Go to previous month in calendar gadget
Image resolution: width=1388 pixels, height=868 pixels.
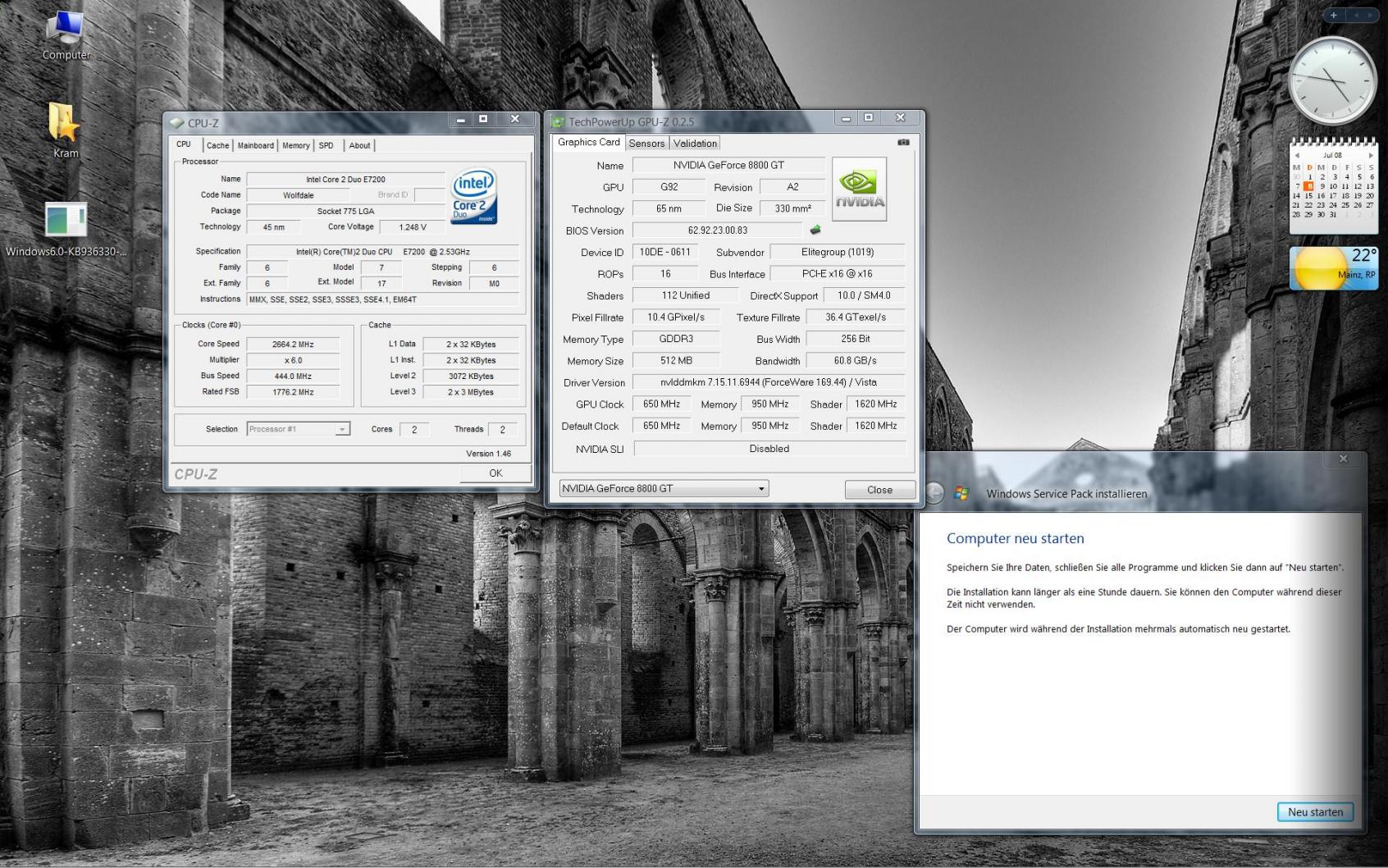coord(1297,155)
